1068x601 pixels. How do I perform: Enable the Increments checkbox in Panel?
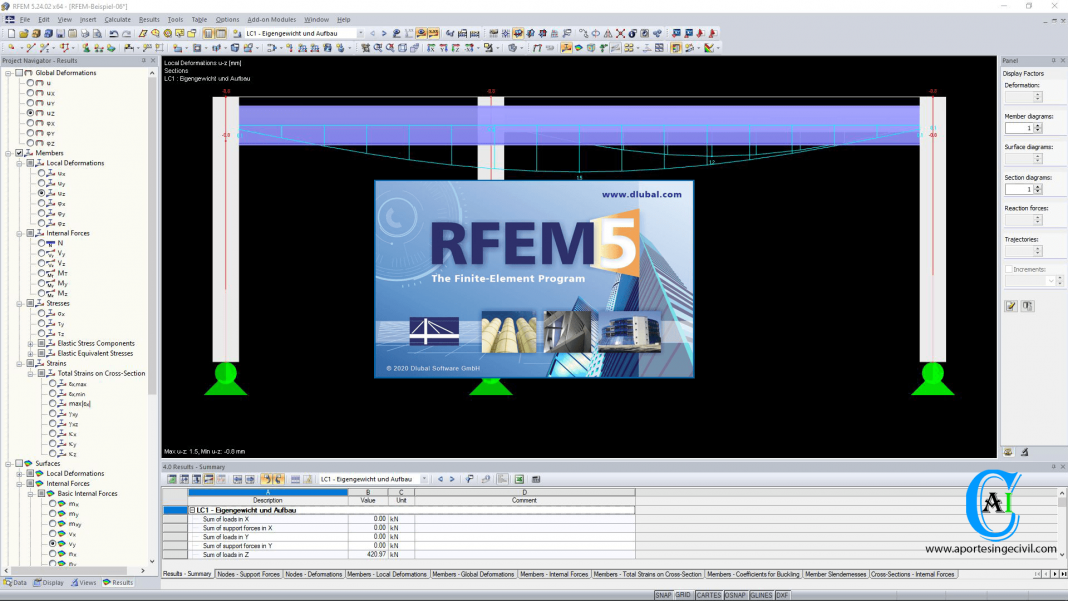coord(1009,270)
